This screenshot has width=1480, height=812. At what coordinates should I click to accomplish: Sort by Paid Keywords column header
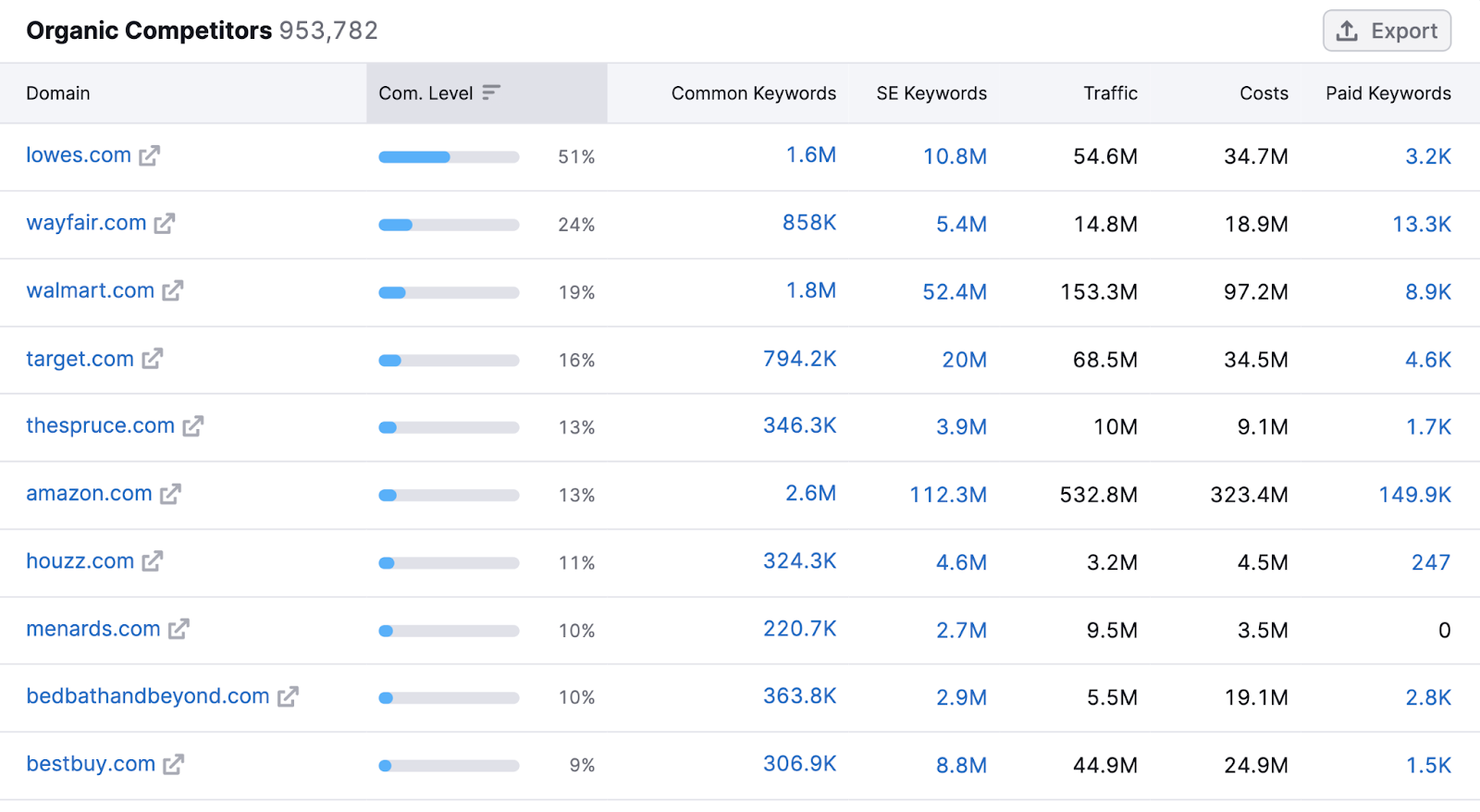1387,93
